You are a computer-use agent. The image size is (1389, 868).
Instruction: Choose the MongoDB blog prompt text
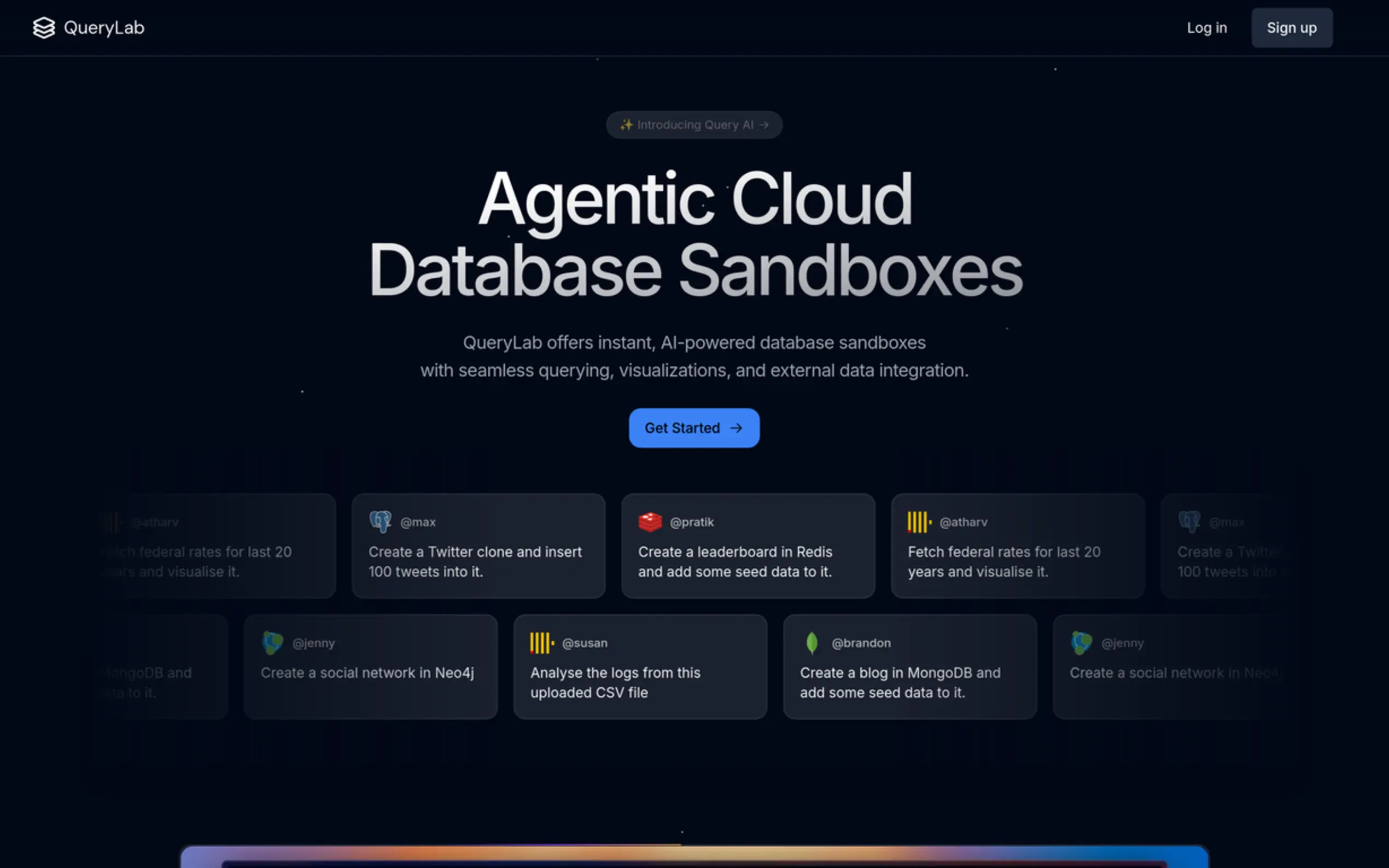coord(900,683)
